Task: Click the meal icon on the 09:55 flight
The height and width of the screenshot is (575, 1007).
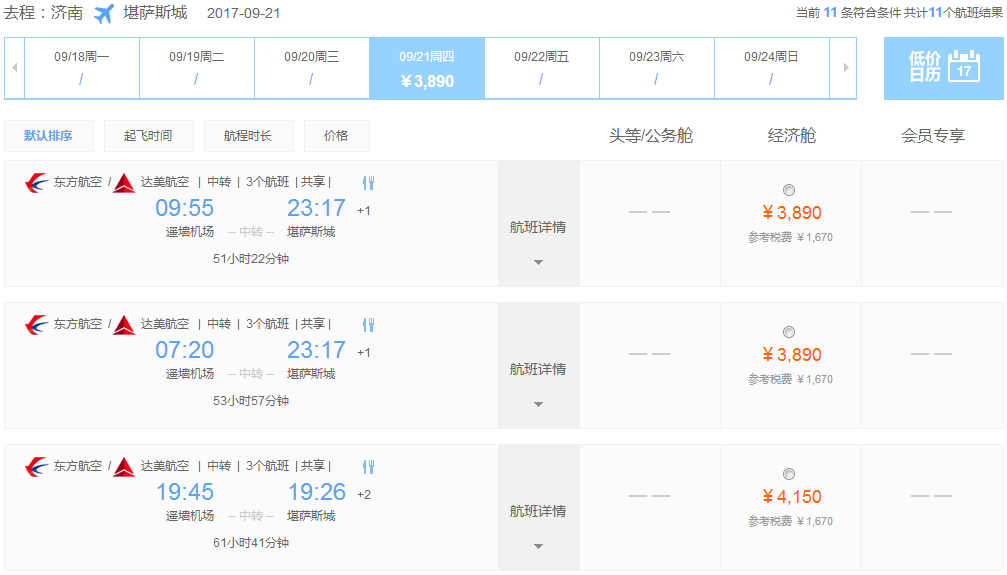Action: 368,183
